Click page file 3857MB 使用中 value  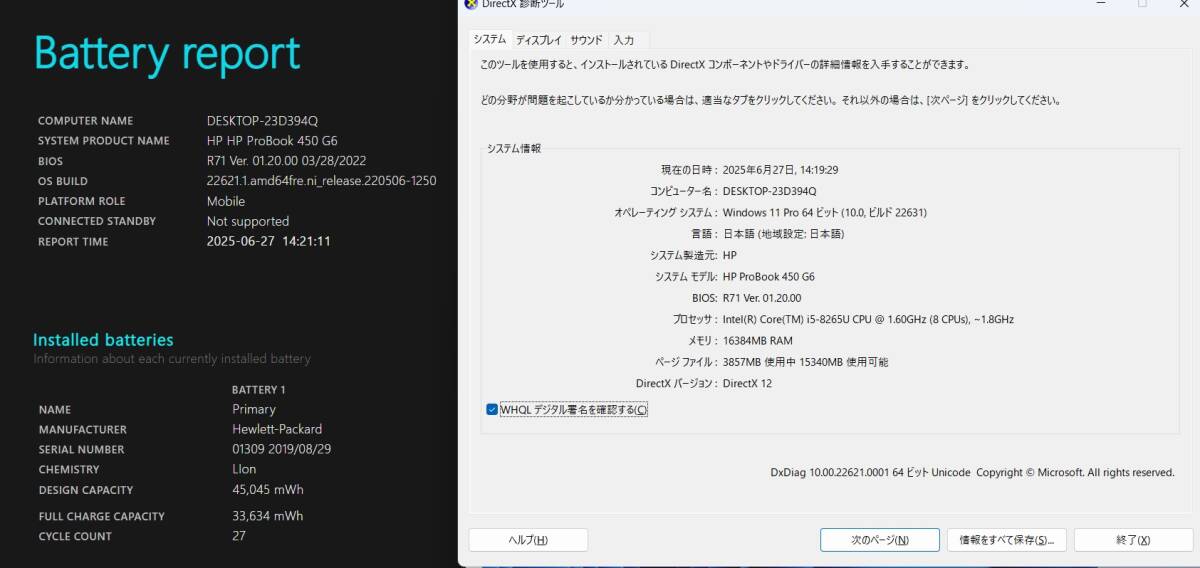(805, 362)
